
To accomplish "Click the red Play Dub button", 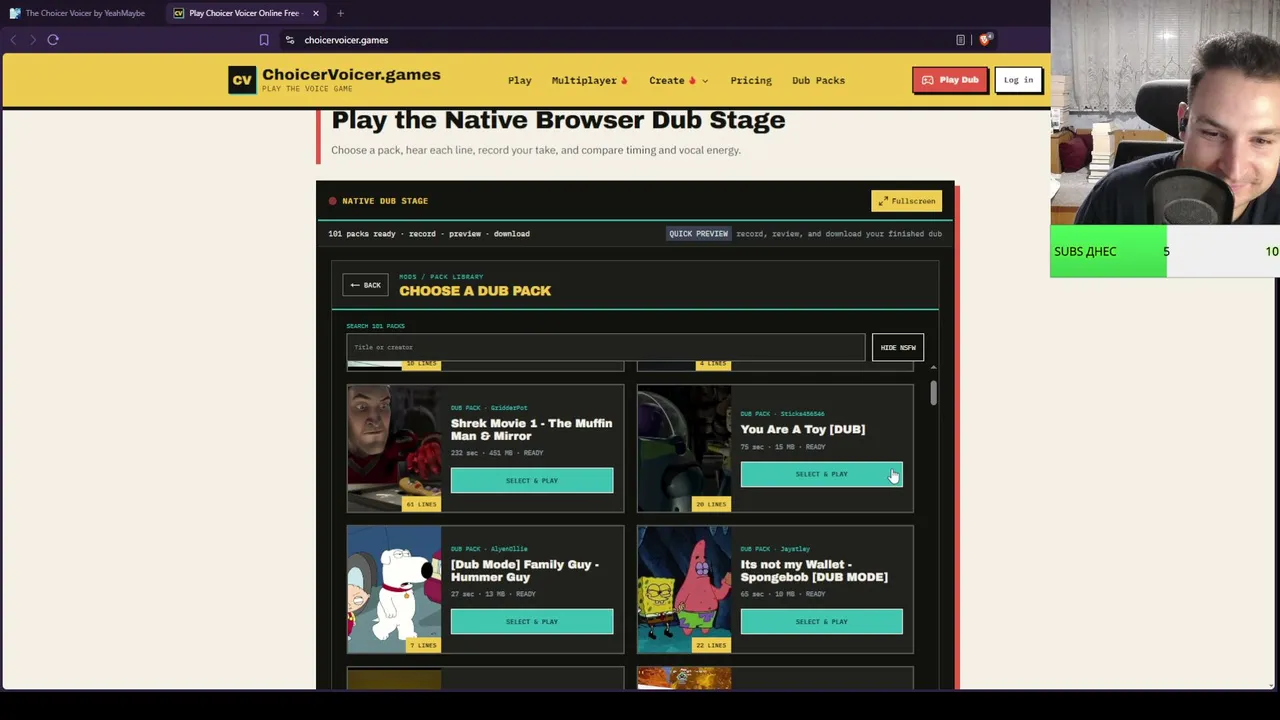I will pyautogui.click(x=949, y=80).
